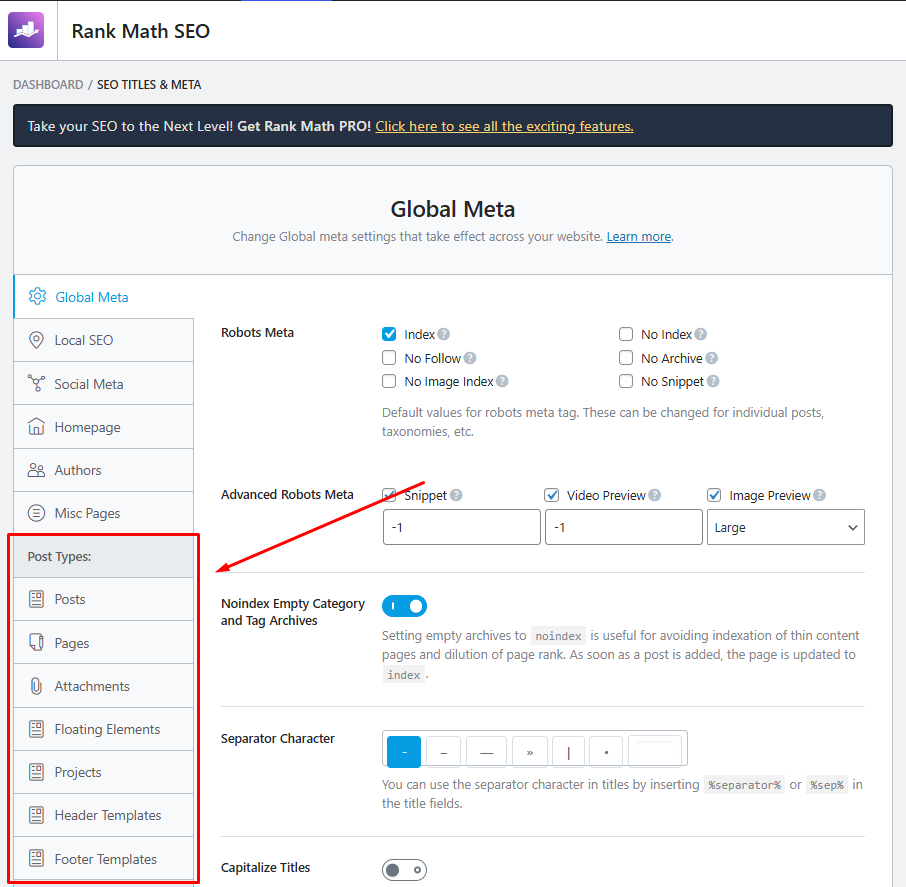Click the Misc Pages circle icon
Viewport: 906px width, 887px height.
pos(37,513)
